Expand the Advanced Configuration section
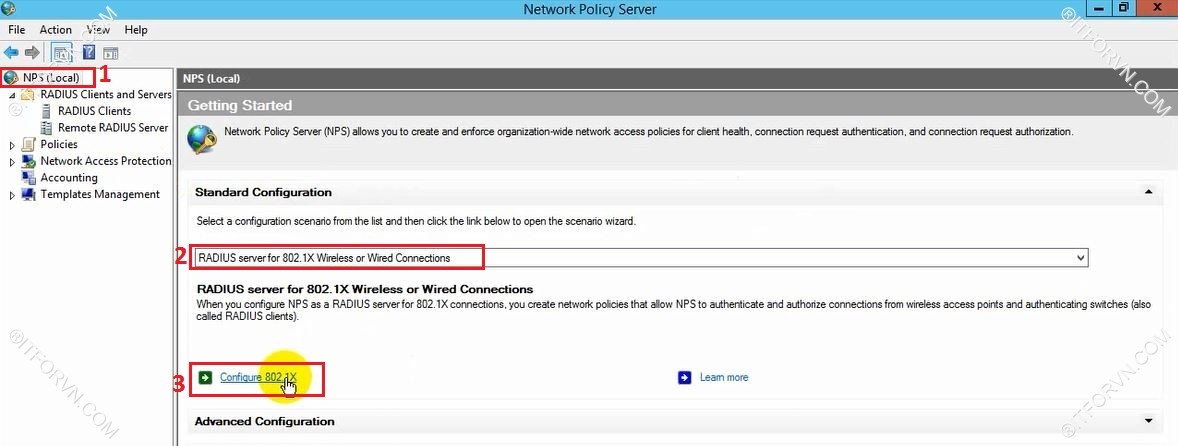 click(x=1148, y=421)
